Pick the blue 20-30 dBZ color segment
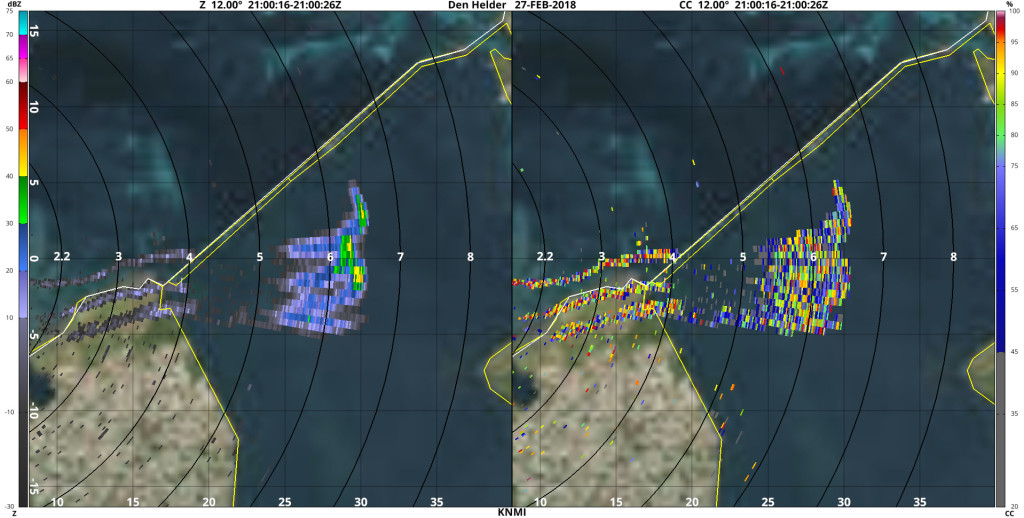1024x518 pixels. click(23, 247)
